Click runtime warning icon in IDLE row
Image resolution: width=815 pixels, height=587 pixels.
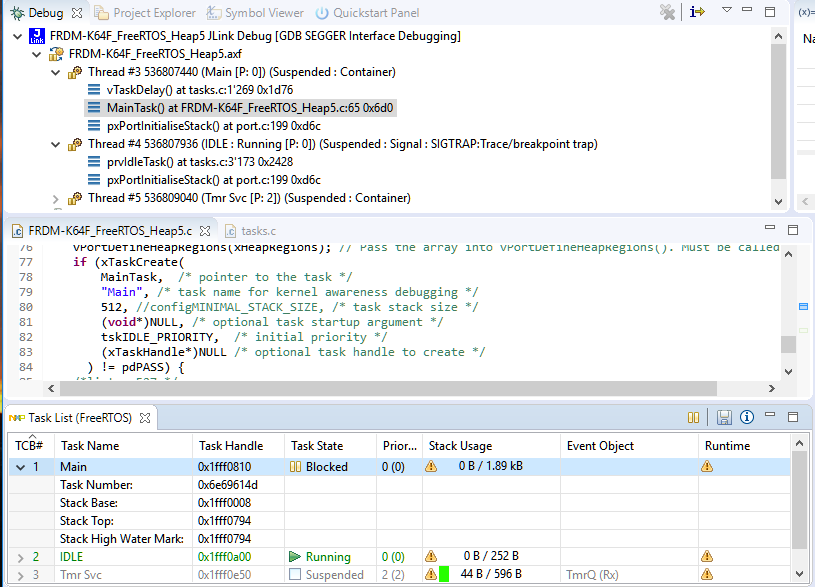click(707, 557)
